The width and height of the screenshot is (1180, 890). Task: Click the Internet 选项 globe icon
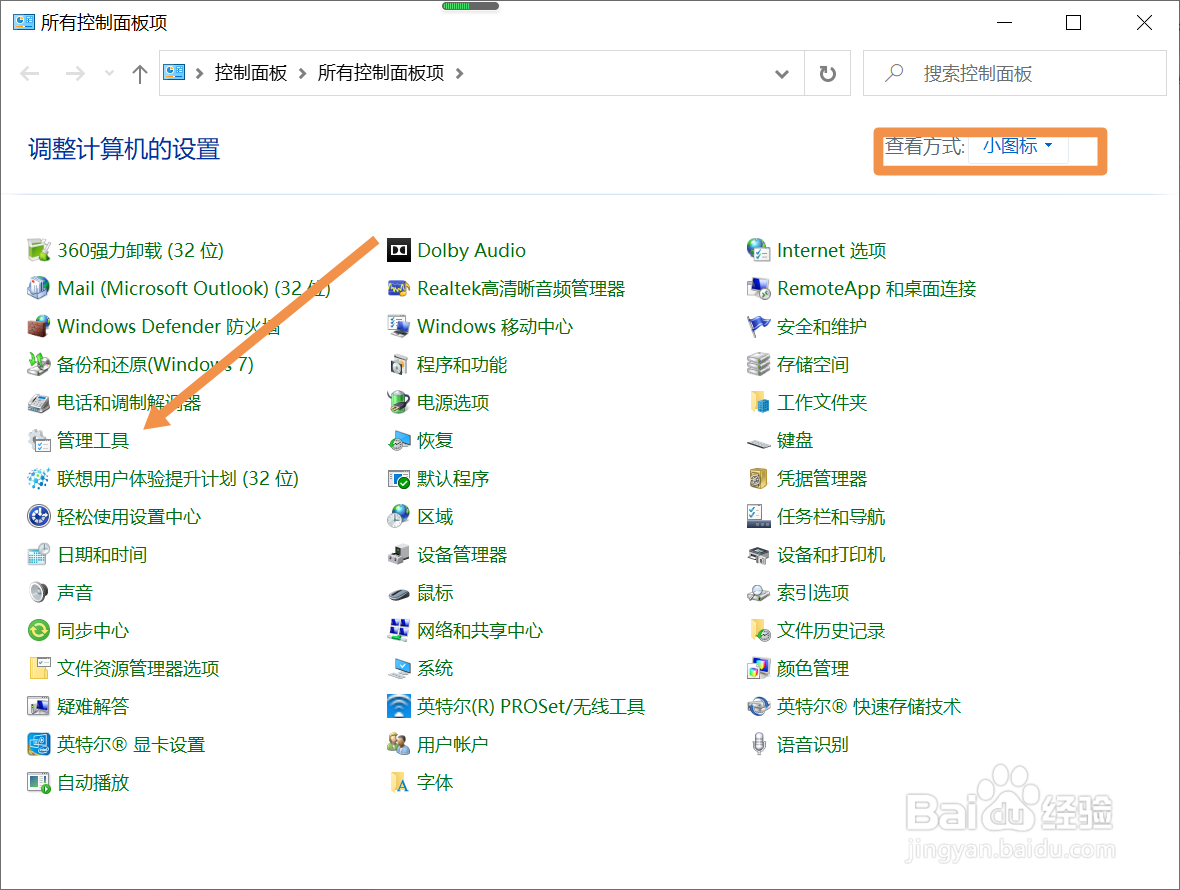759,250
